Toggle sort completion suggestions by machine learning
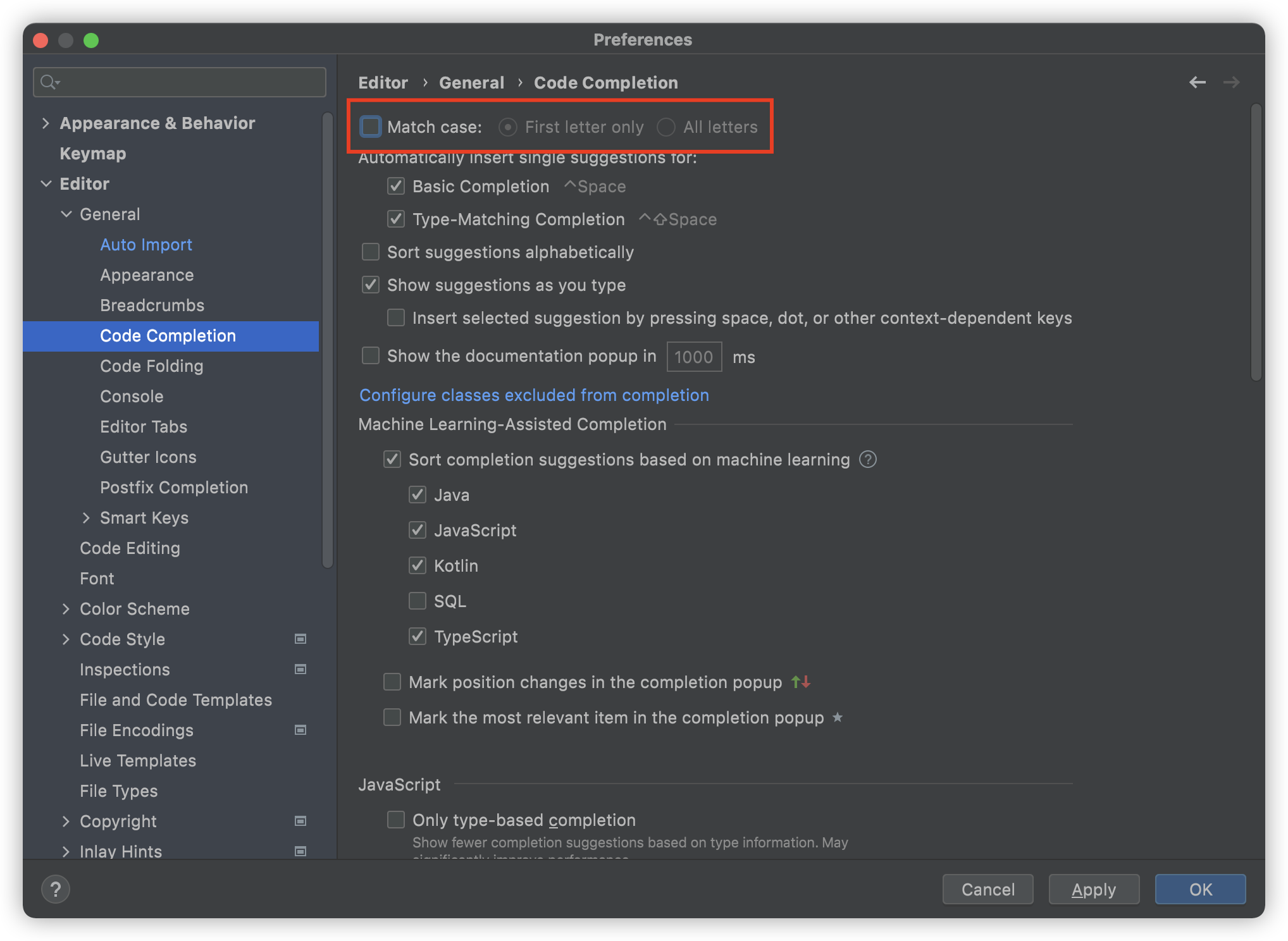This screenshot has width=1288, height=941. tap(392, 459)
